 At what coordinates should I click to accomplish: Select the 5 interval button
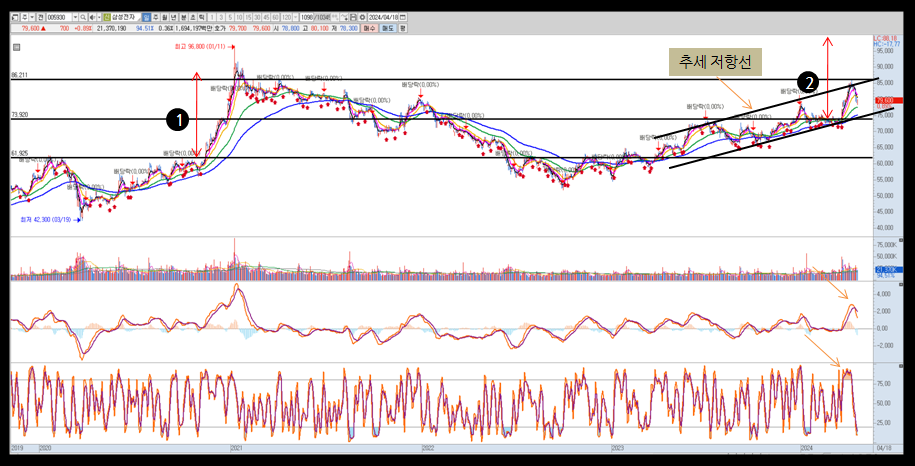point(231,17)
